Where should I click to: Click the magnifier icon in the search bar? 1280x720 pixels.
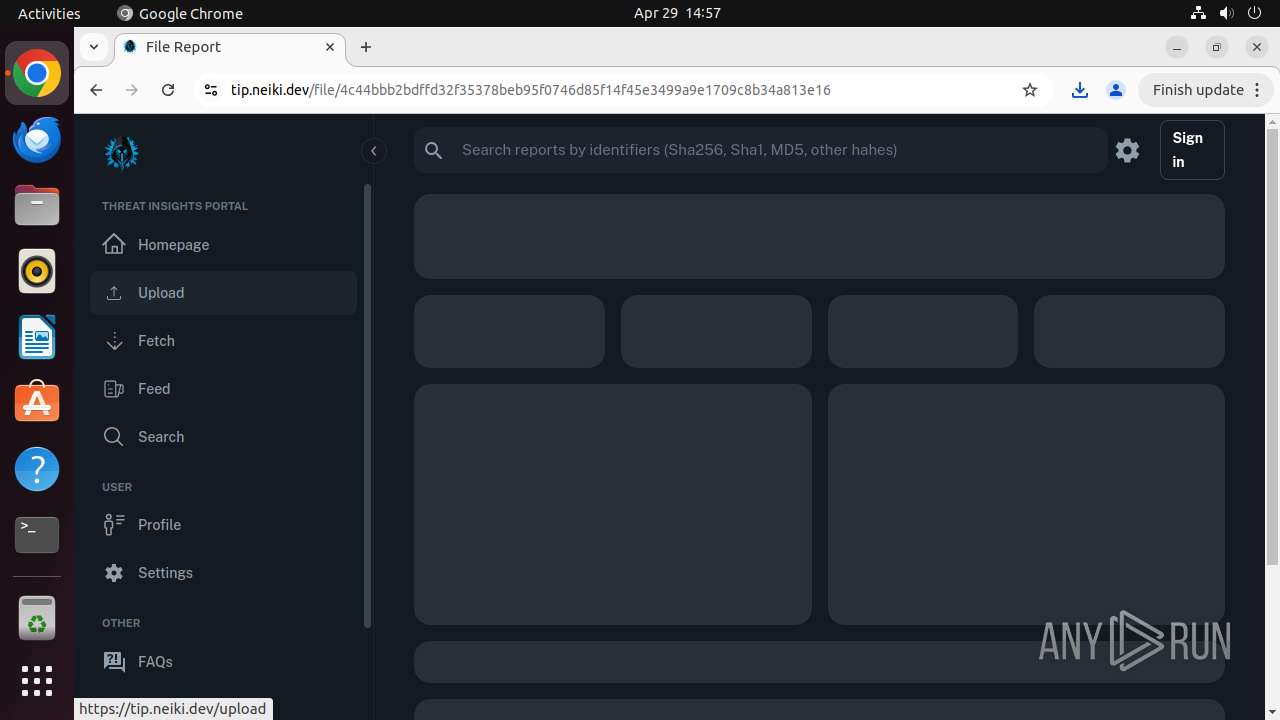pyautogui.click(x=433, y=150)
